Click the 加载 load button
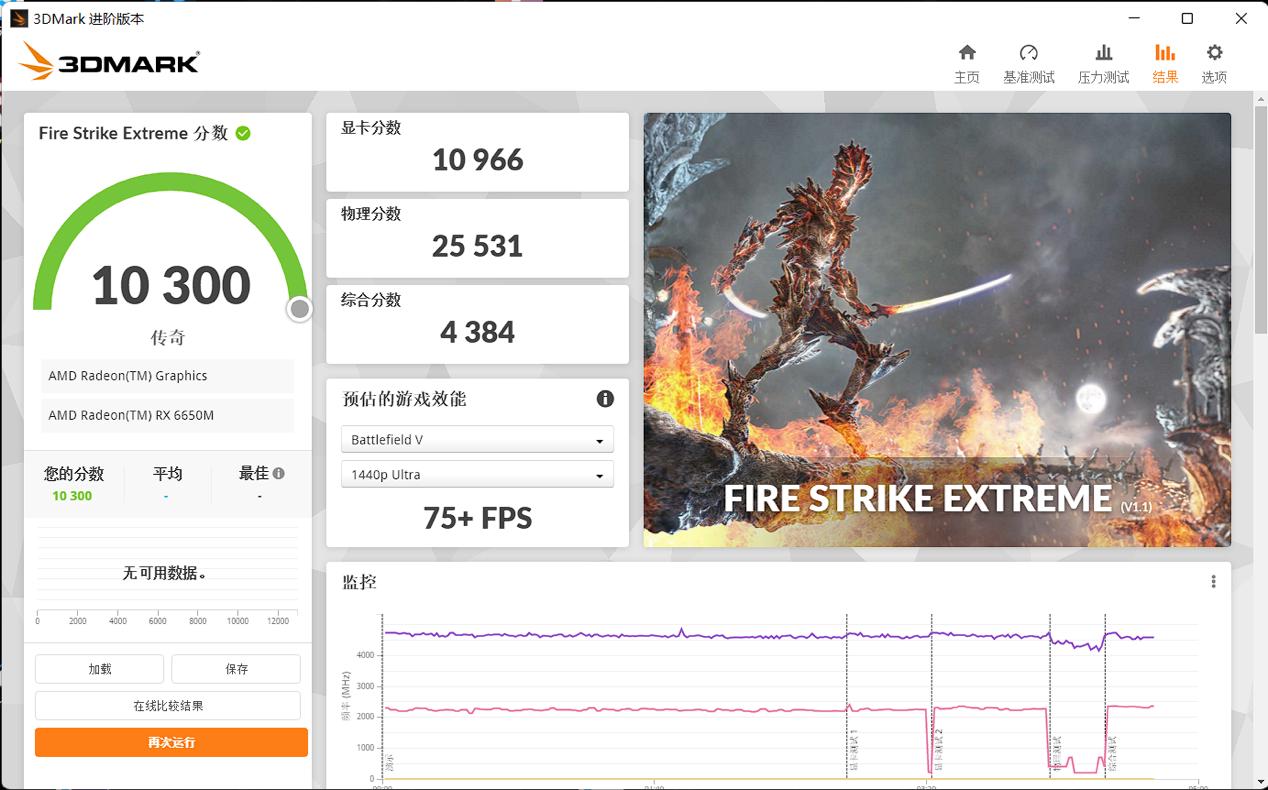 tap(99, 669)
